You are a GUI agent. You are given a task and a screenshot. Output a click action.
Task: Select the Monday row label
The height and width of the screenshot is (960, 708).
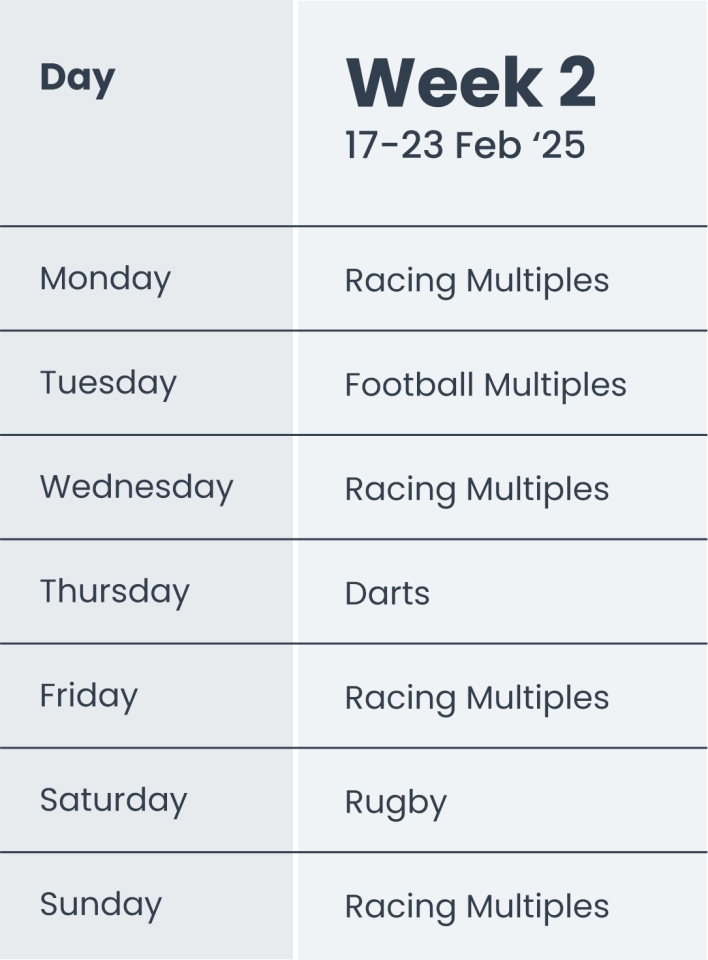105,278
